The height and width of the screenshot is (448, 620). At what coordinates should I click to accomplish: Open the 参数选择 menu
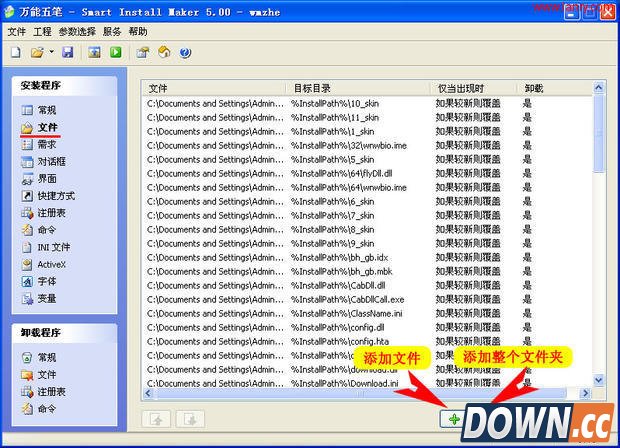click(77, 32)
